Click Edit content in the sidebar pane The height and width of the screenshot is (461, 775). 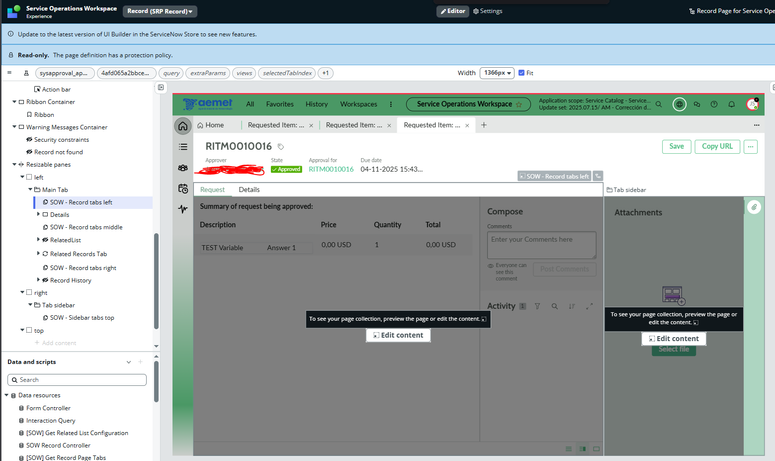tap(674, 338)
